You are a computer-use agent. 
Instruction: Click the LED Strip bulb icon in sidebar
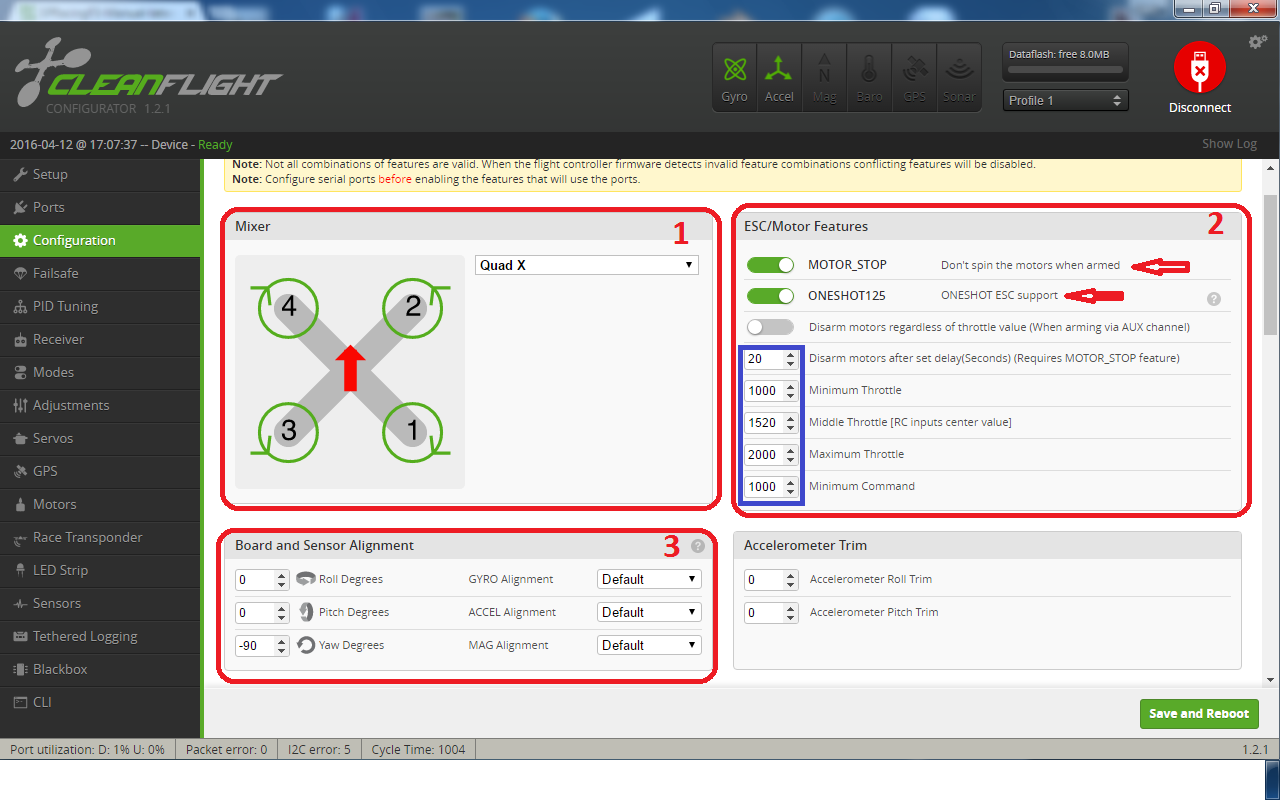[x=20, y=570]
